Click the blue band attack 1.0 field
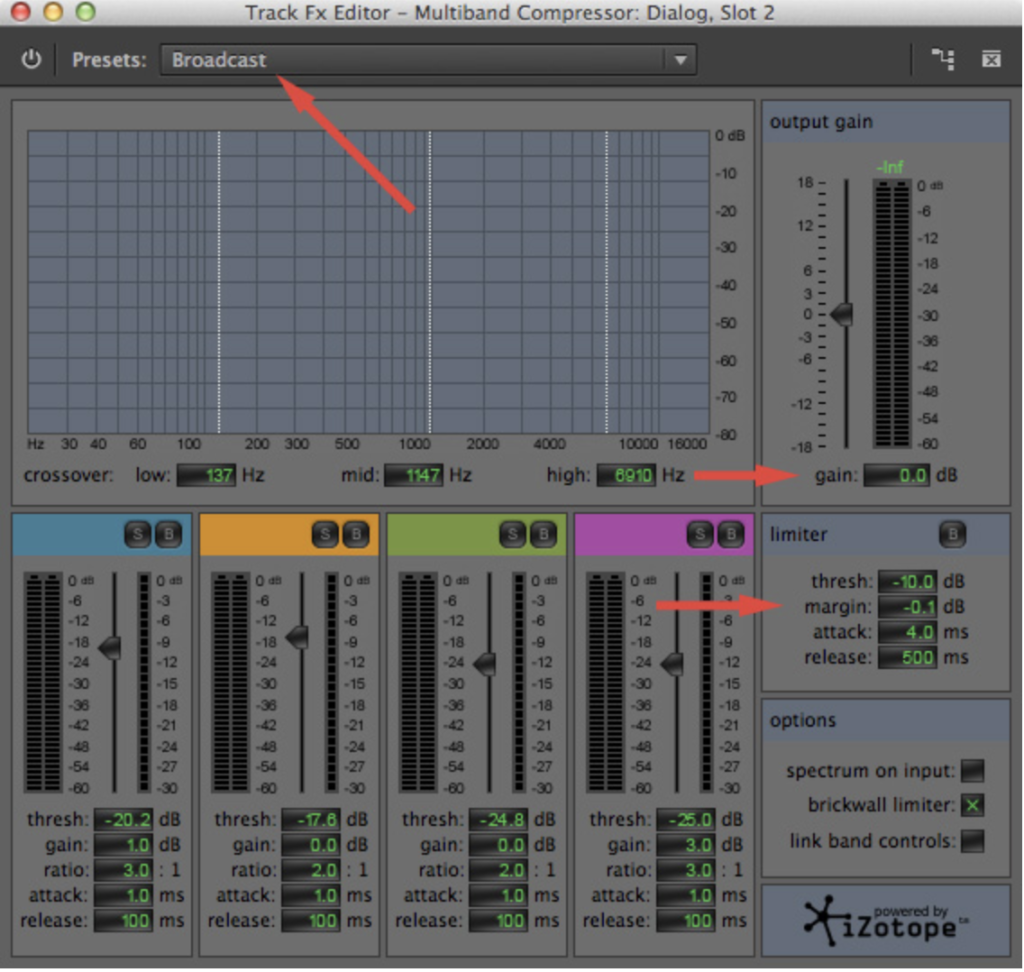 click(123, 895)
